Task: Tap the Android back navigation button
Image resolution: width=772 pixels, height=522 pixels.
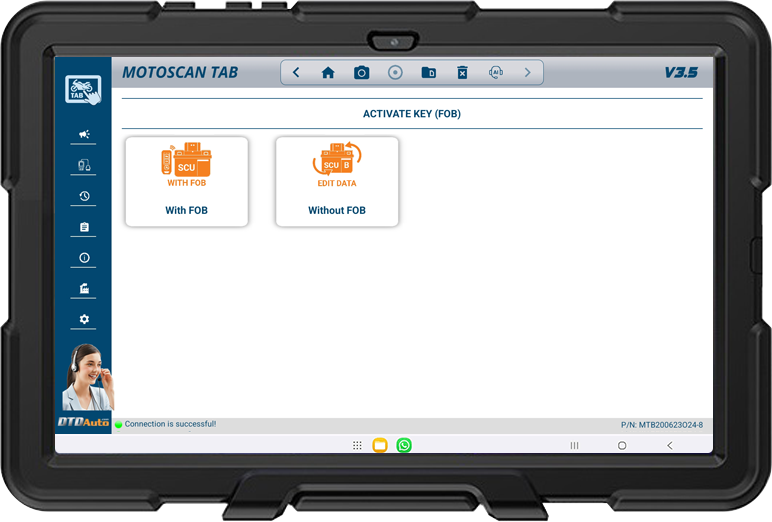Action: 670,446
